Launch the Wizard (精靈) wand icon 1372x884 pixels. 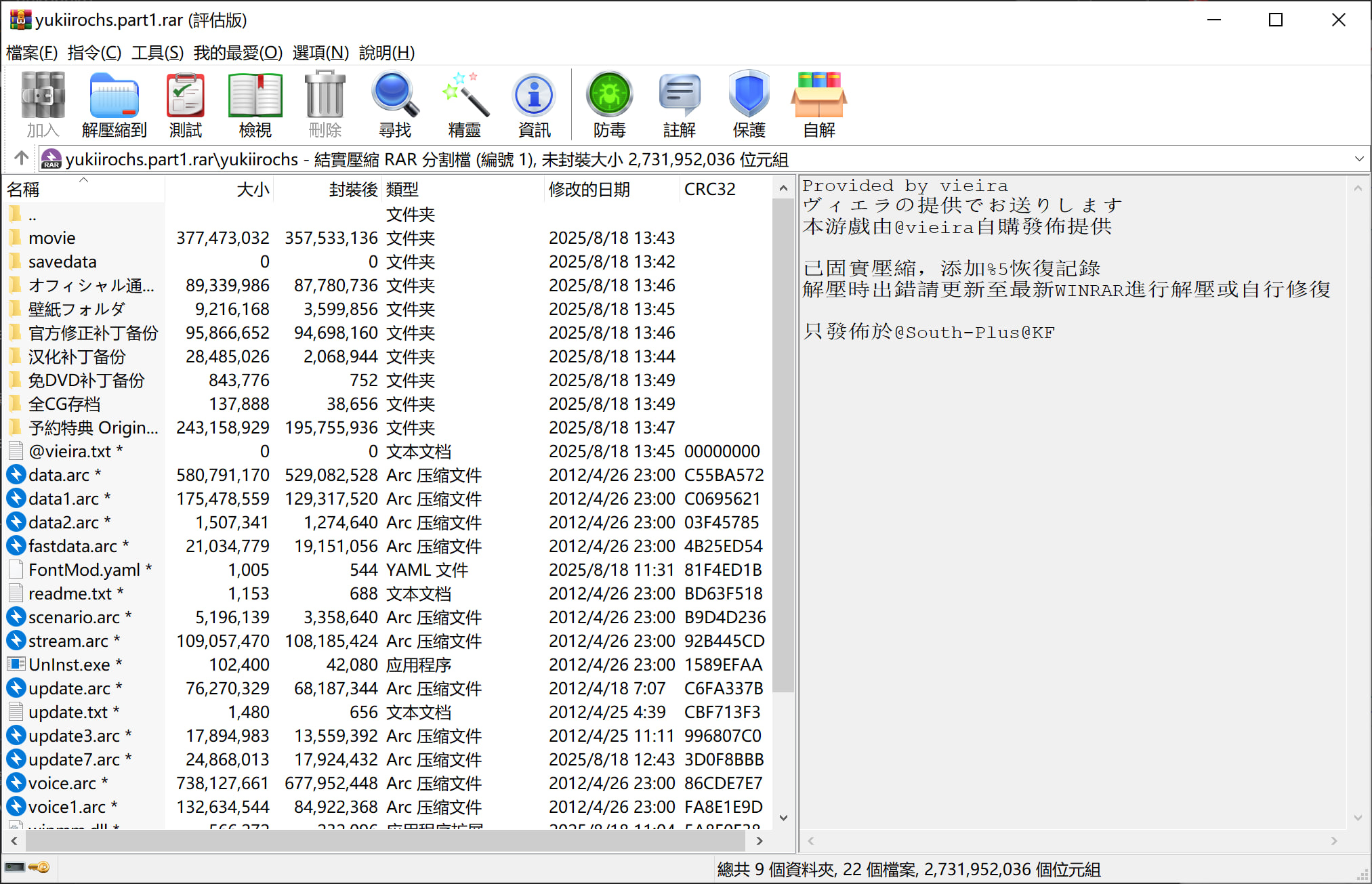click(x=465, y=104)
